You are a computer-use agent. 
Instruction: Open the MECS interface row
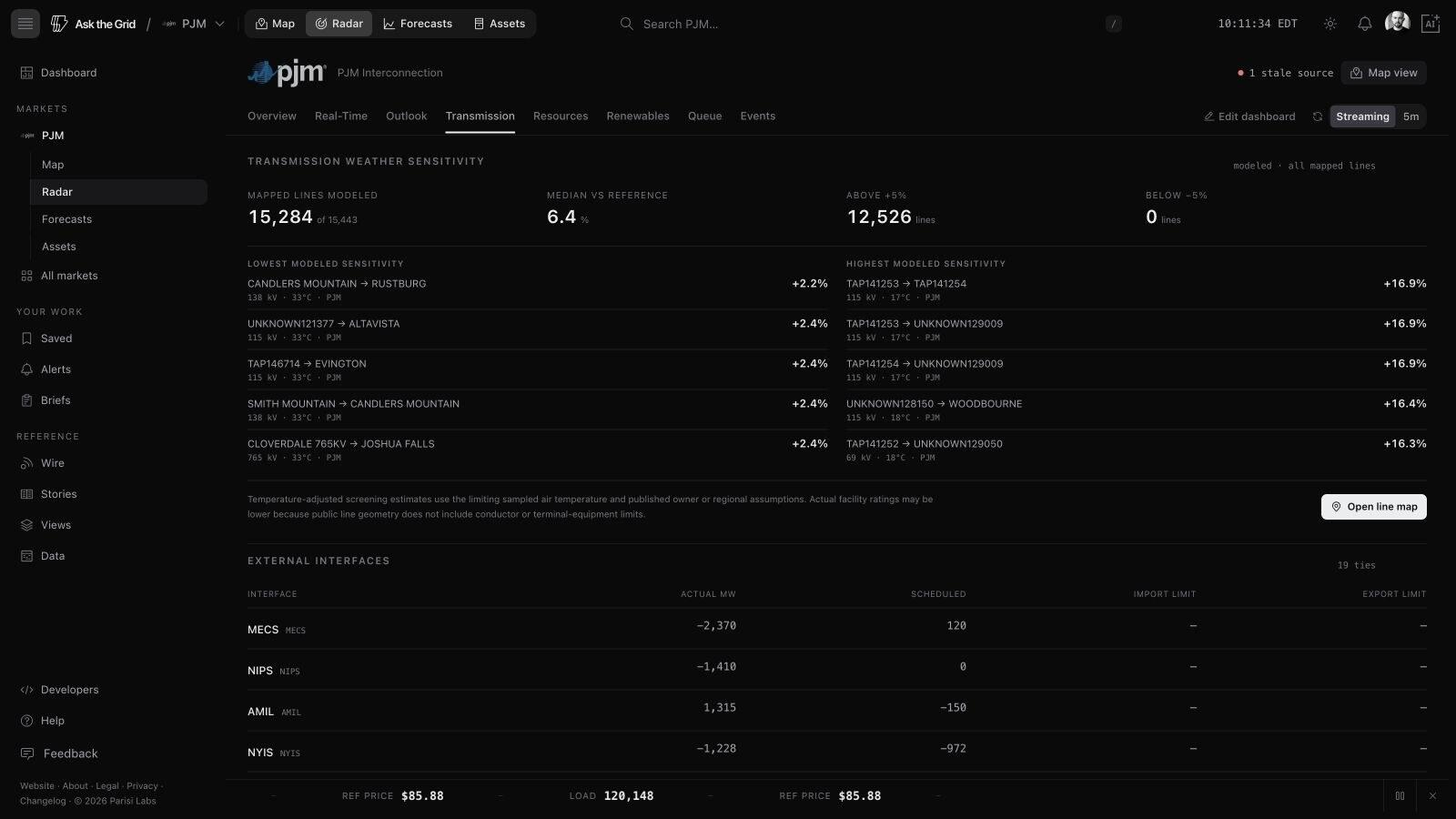click(837, 629)
